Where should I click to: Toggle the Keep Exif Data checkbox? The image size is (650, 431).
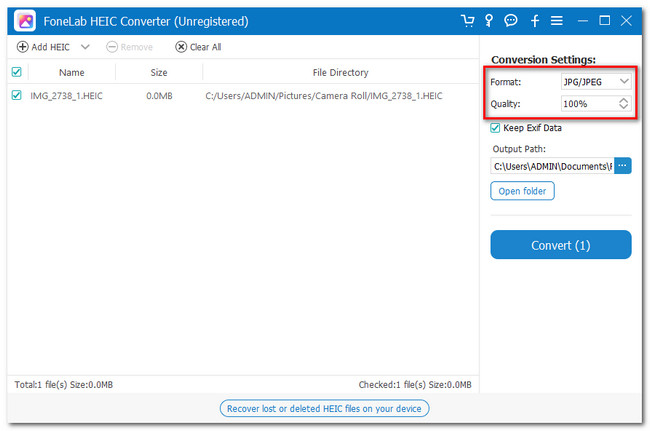pos(495,128)
